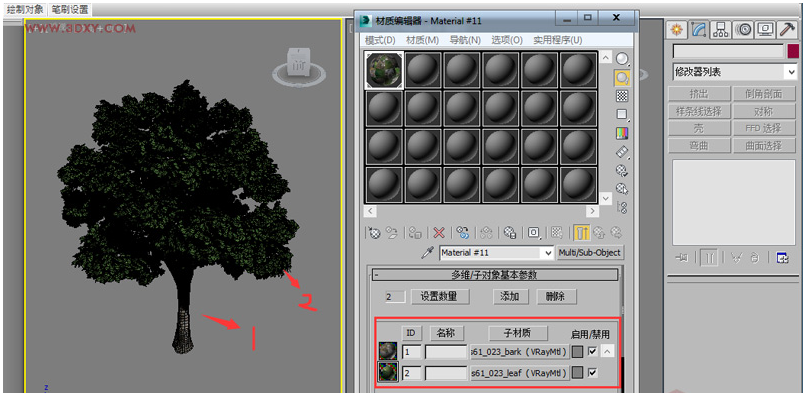Open the 模式(D) menu
This screenshot has height=393, width=804.
[380, 40]
